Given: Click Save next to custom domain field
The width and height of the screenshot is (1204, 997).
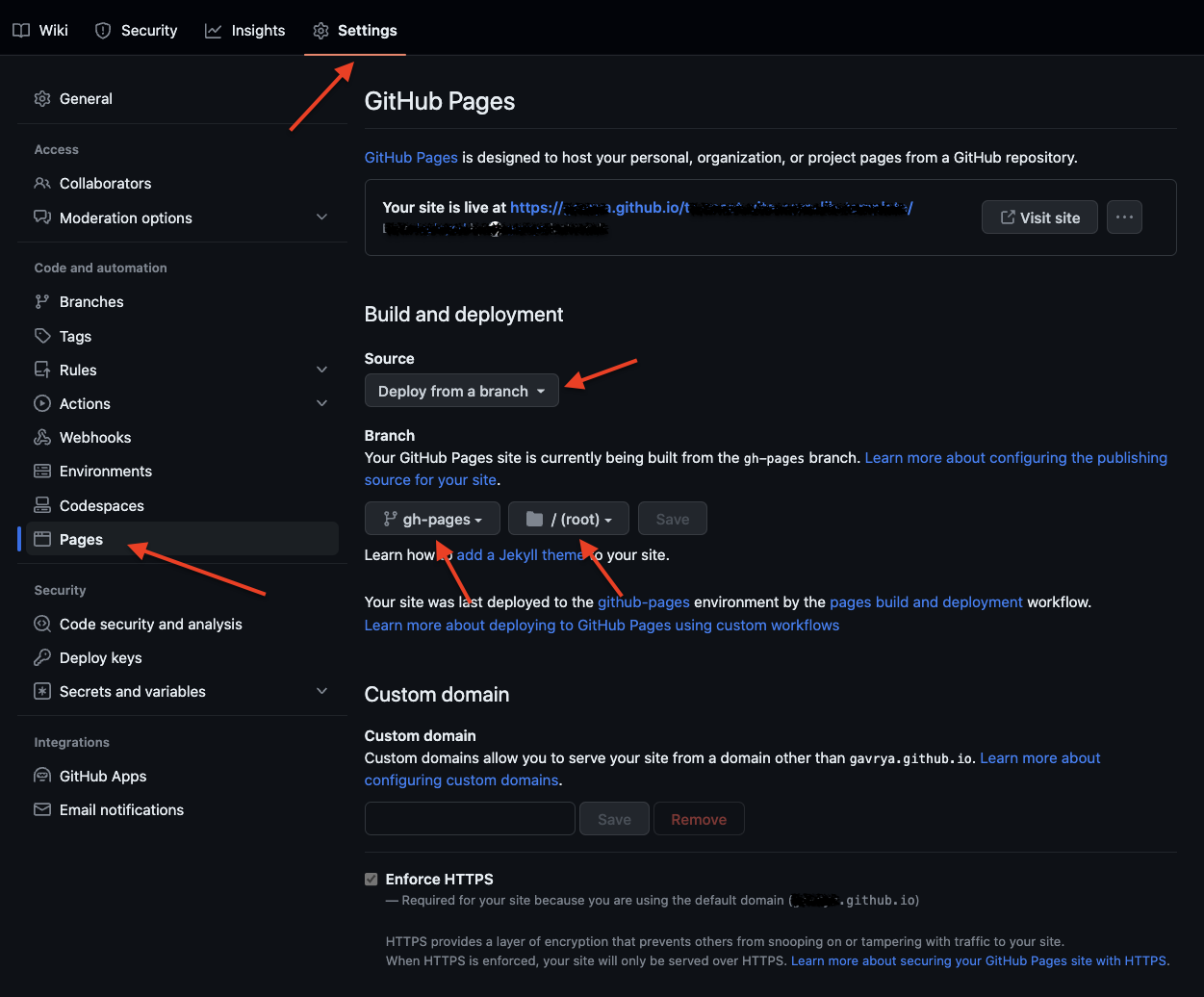Looking at the screenshot, I should [614, 819].
